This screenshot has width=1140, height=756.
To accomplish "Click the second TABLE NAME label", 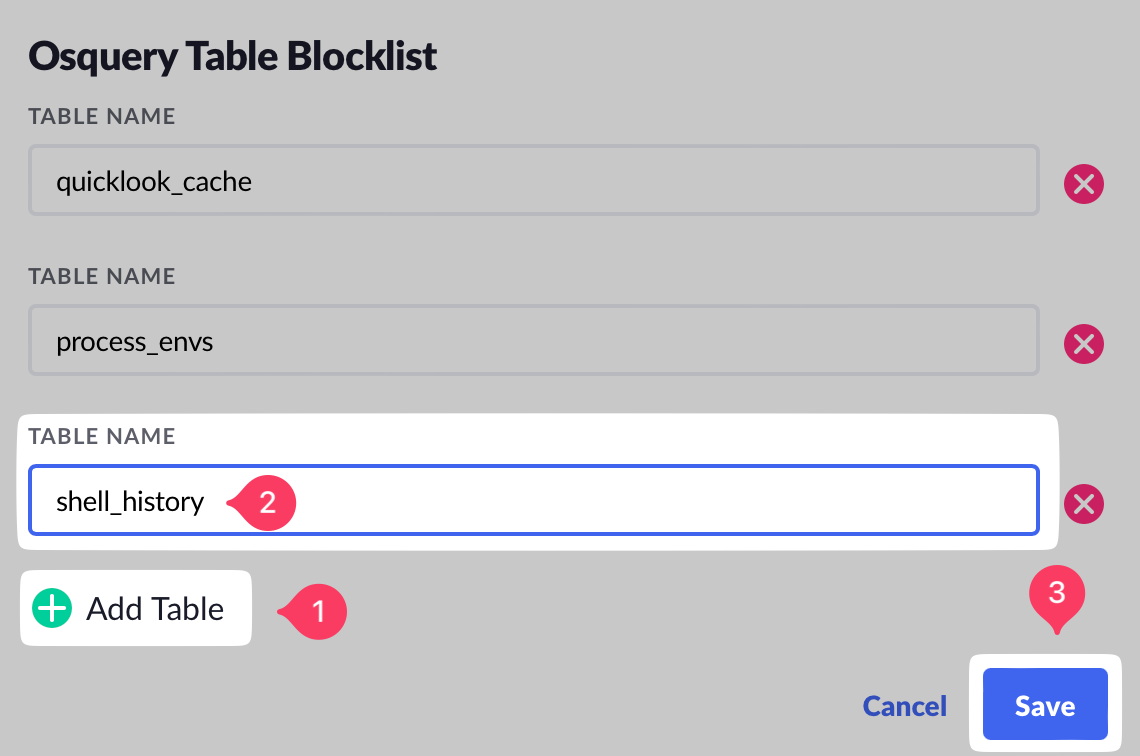I will 102,276.
